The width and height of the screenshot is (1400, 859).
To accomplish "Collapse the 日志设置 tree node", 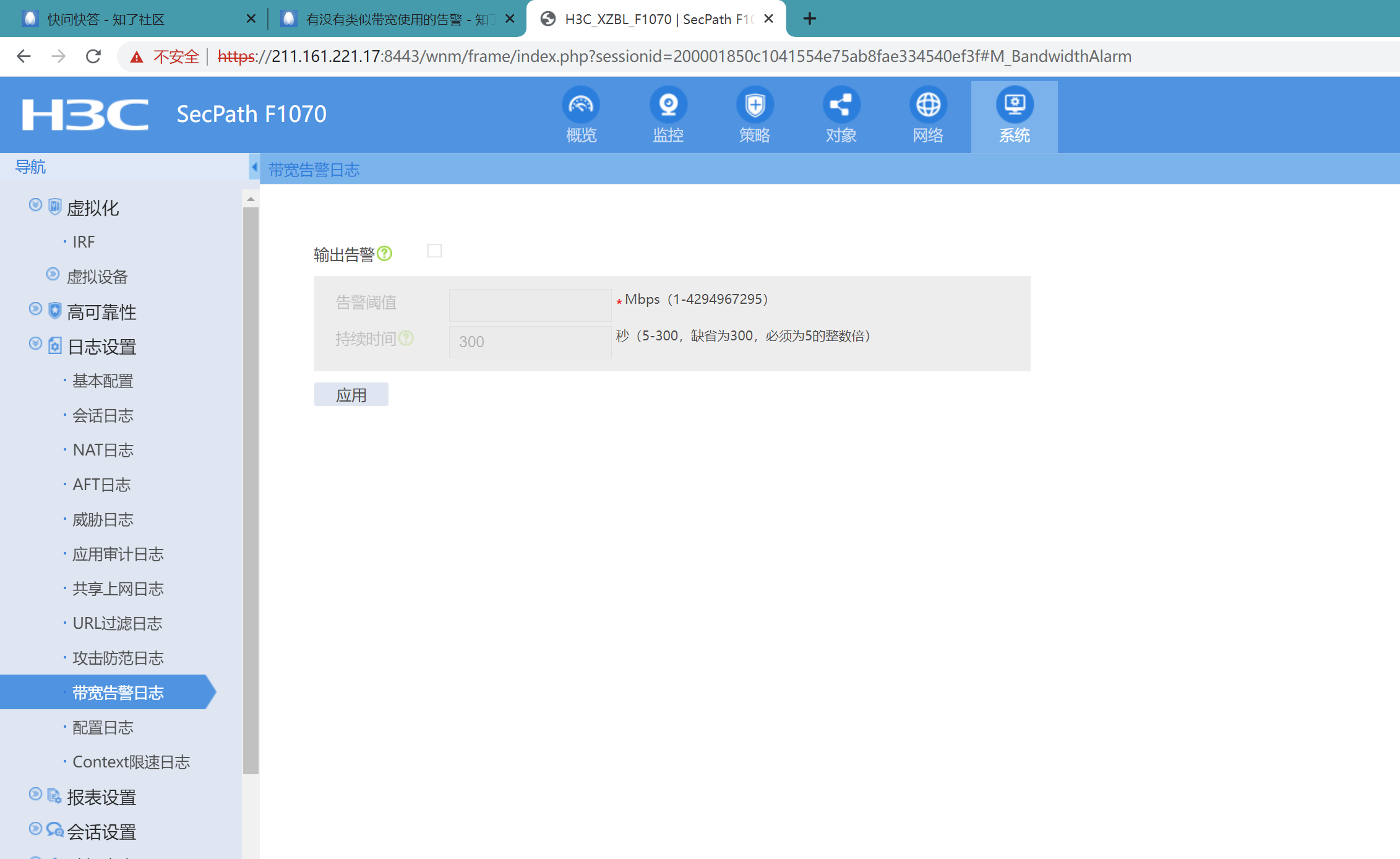I will point(35,343).
